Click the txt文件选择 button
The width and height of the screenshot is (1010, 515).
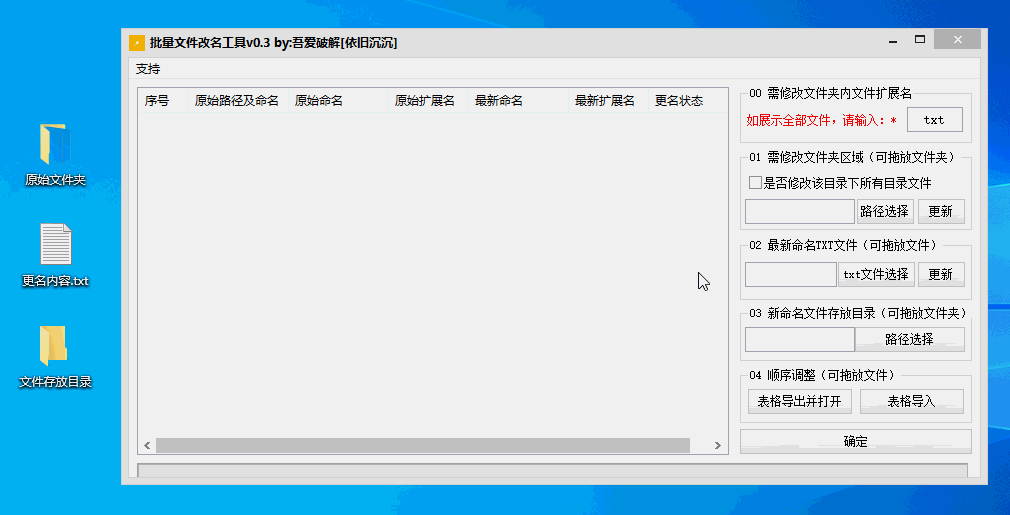(x=876, y=274)
